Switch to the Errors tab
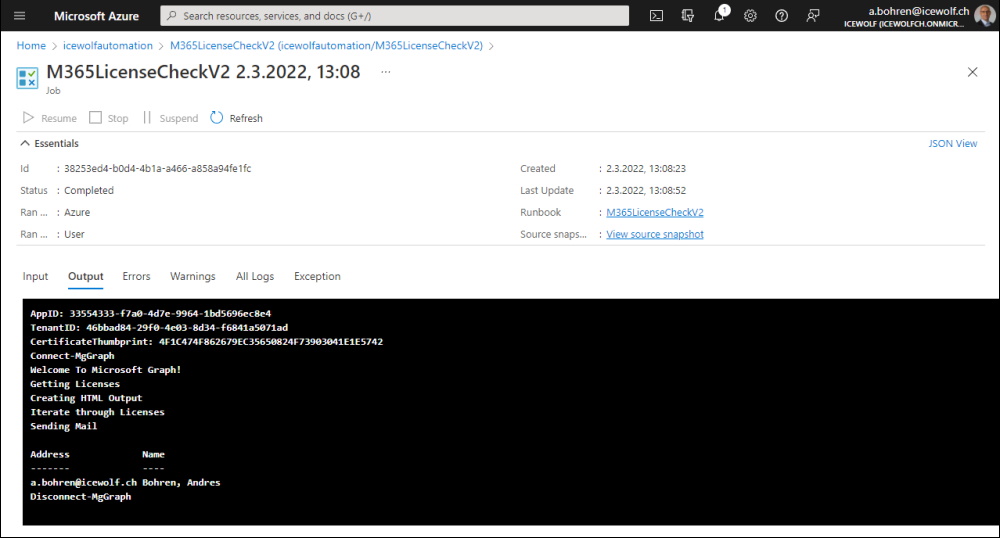1000x538 pixels. (136, 276)
